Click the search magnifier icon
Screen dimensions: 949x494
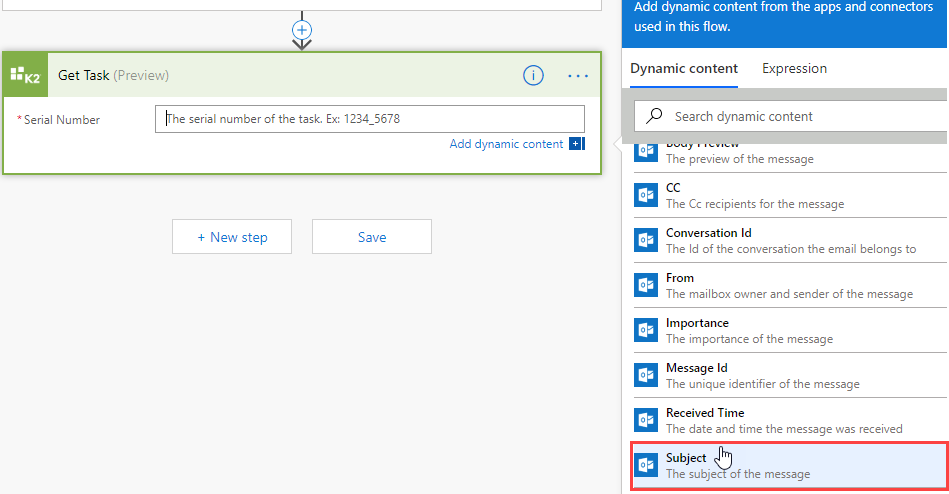654,116
